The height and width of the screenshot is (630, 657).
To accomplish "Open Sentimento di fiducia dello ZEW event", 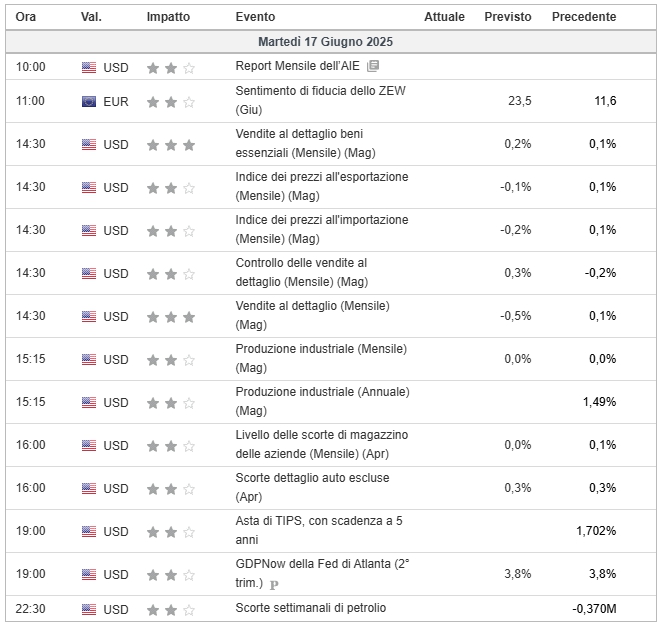I will (321, 100).
